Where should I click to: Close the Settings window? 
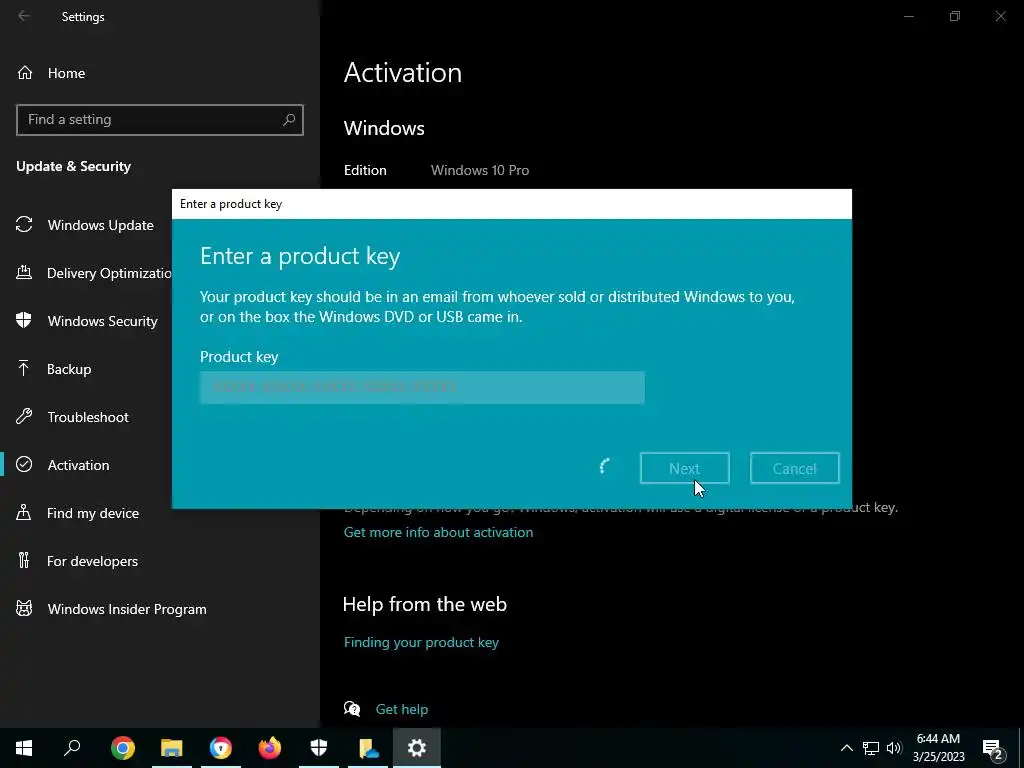[x=1000, y=16]
